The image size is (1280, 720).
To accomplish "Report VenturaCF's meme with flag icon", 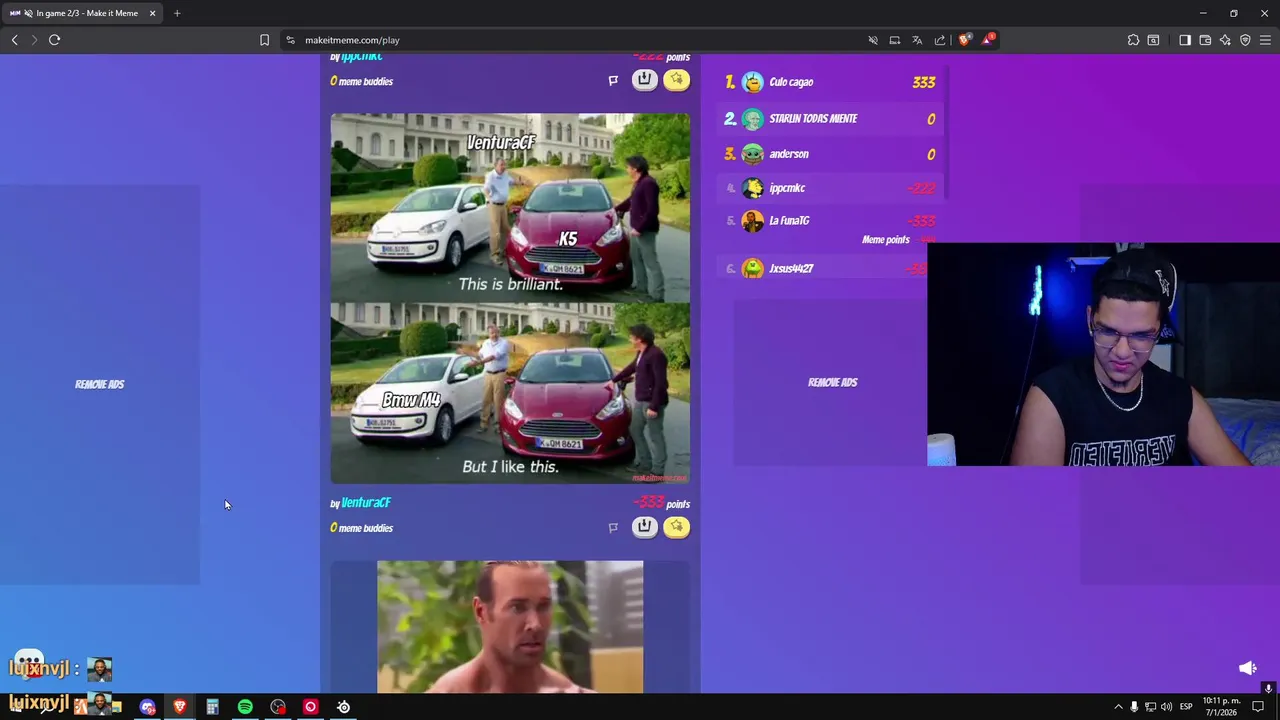I will click(613, 527).
